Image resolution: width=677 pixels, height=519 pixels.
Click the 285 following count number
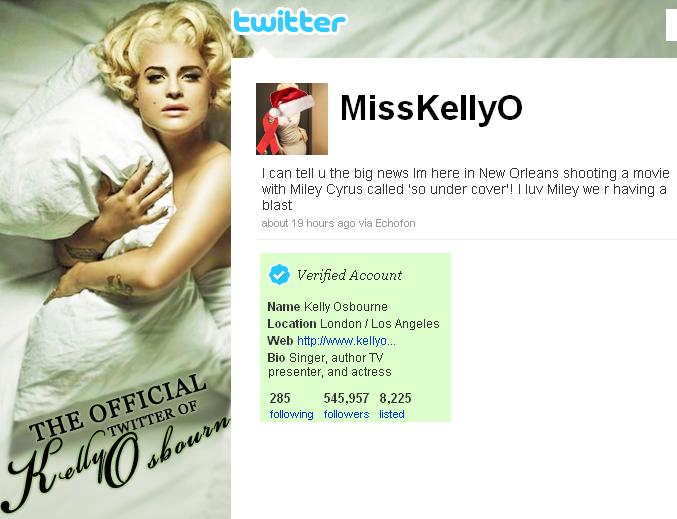pyautogui.click(x=280, y=398)
